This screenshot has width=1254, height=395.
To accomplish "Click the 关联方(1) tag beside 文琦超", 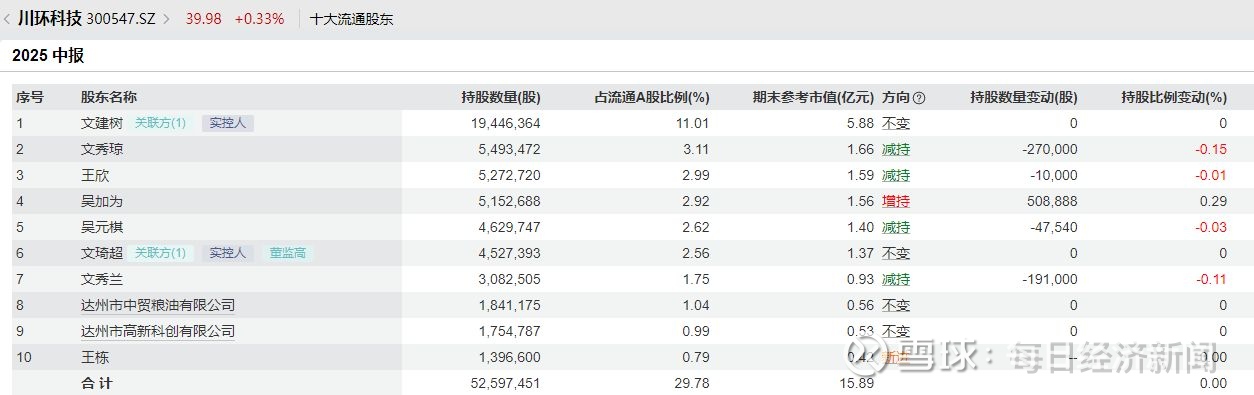I will 161,254.
